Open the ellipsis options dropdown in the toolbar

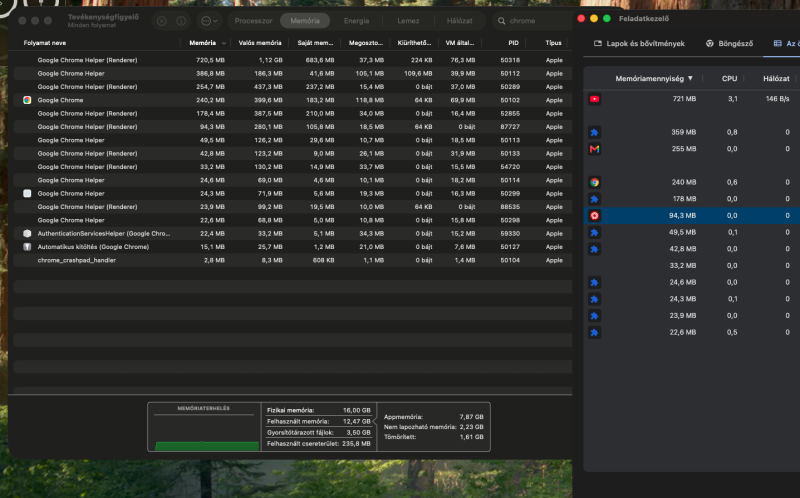tap(209, 21)
